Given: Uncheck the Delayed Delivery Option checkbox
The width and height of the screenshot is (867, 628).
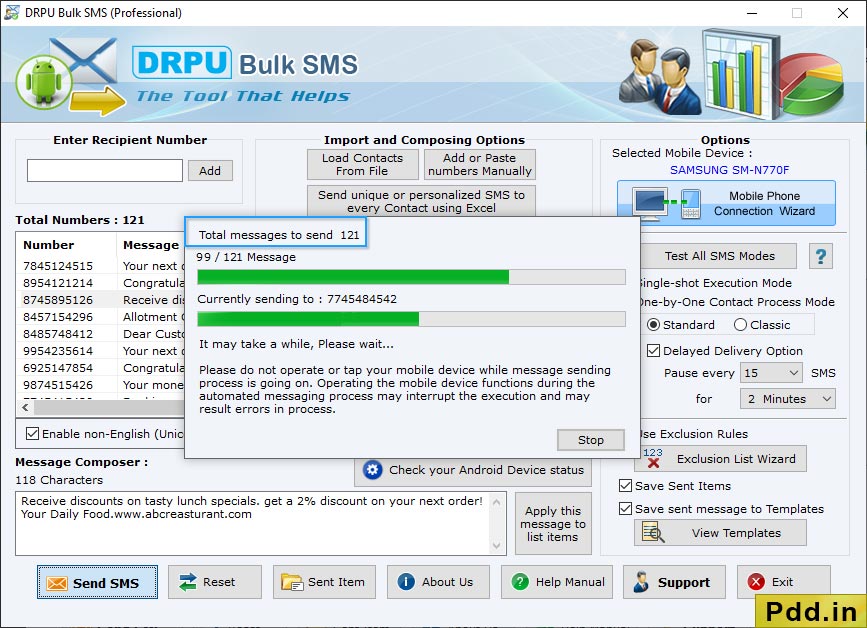Looking at the screenshot, I should (653, 350).
